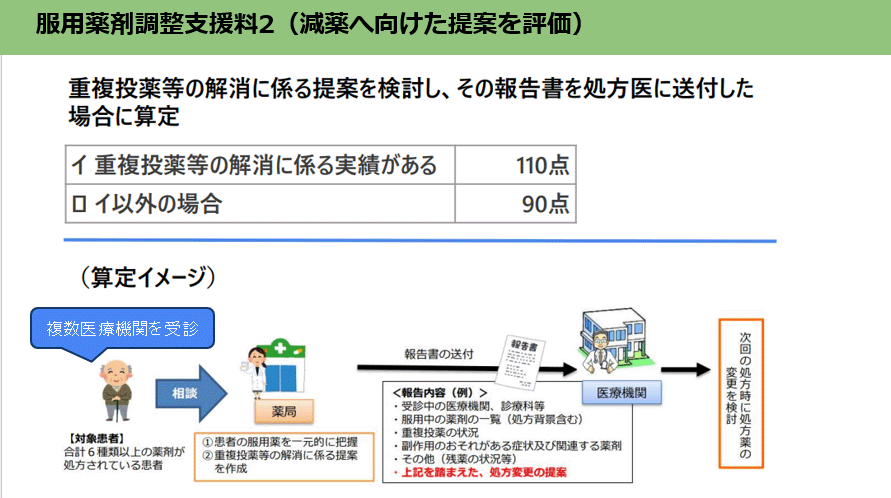
Task: Click the 90点 table cell
Action: (515, 204)
